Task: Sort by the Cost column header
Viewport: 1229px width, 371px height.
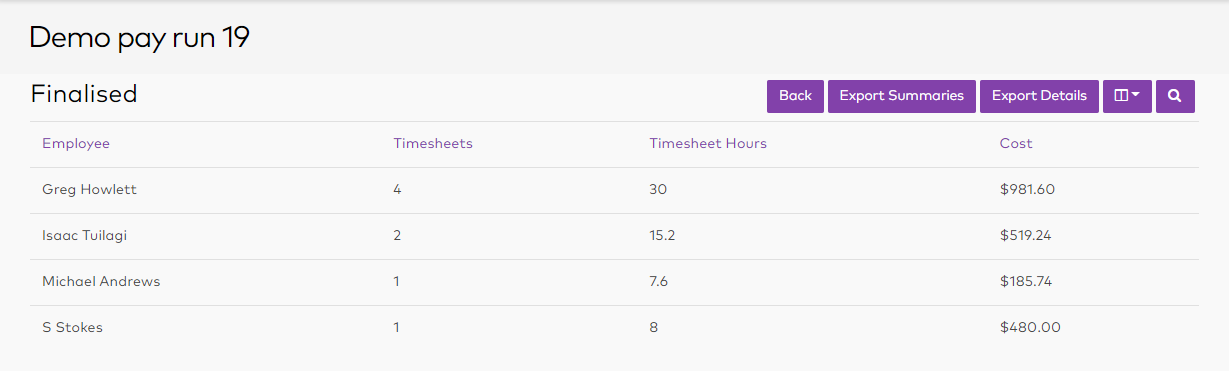Action: 1016,144
